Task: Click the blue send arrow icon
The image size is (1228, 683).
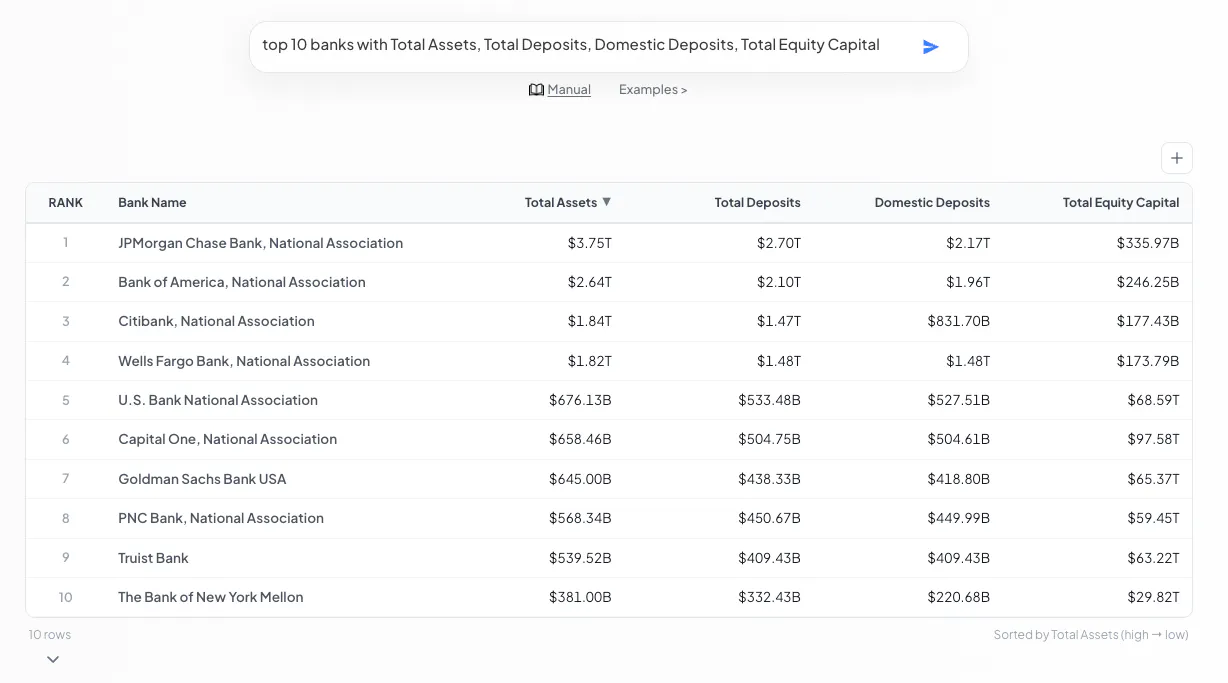Action: (930, 47)
